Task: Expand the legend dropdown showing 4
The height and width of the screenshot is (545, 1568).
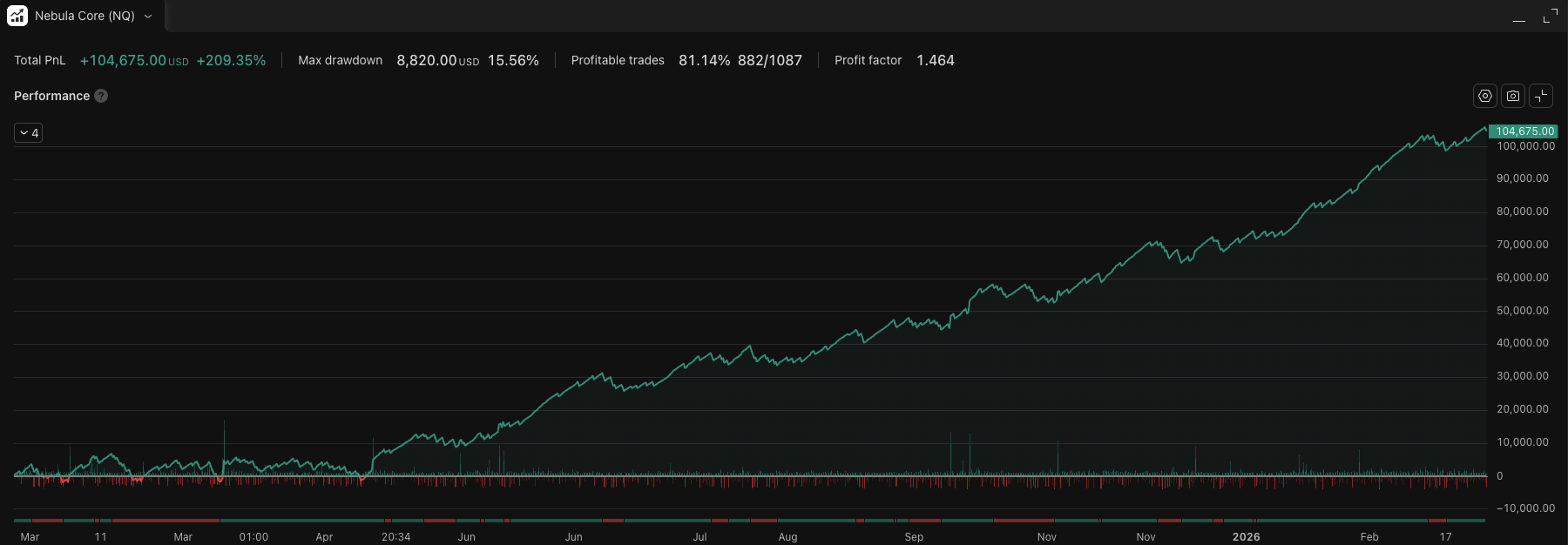Action: 29,133
